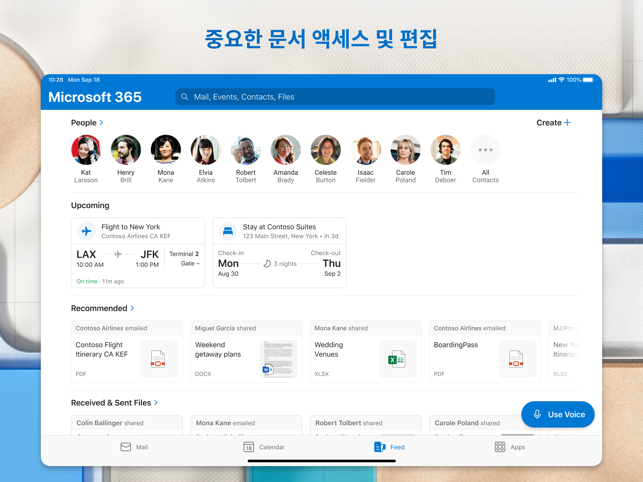643x482 pixels.
Task: Open All Contacts ellipsis icon
Action: pyautogui.click(x=486, y=150)
